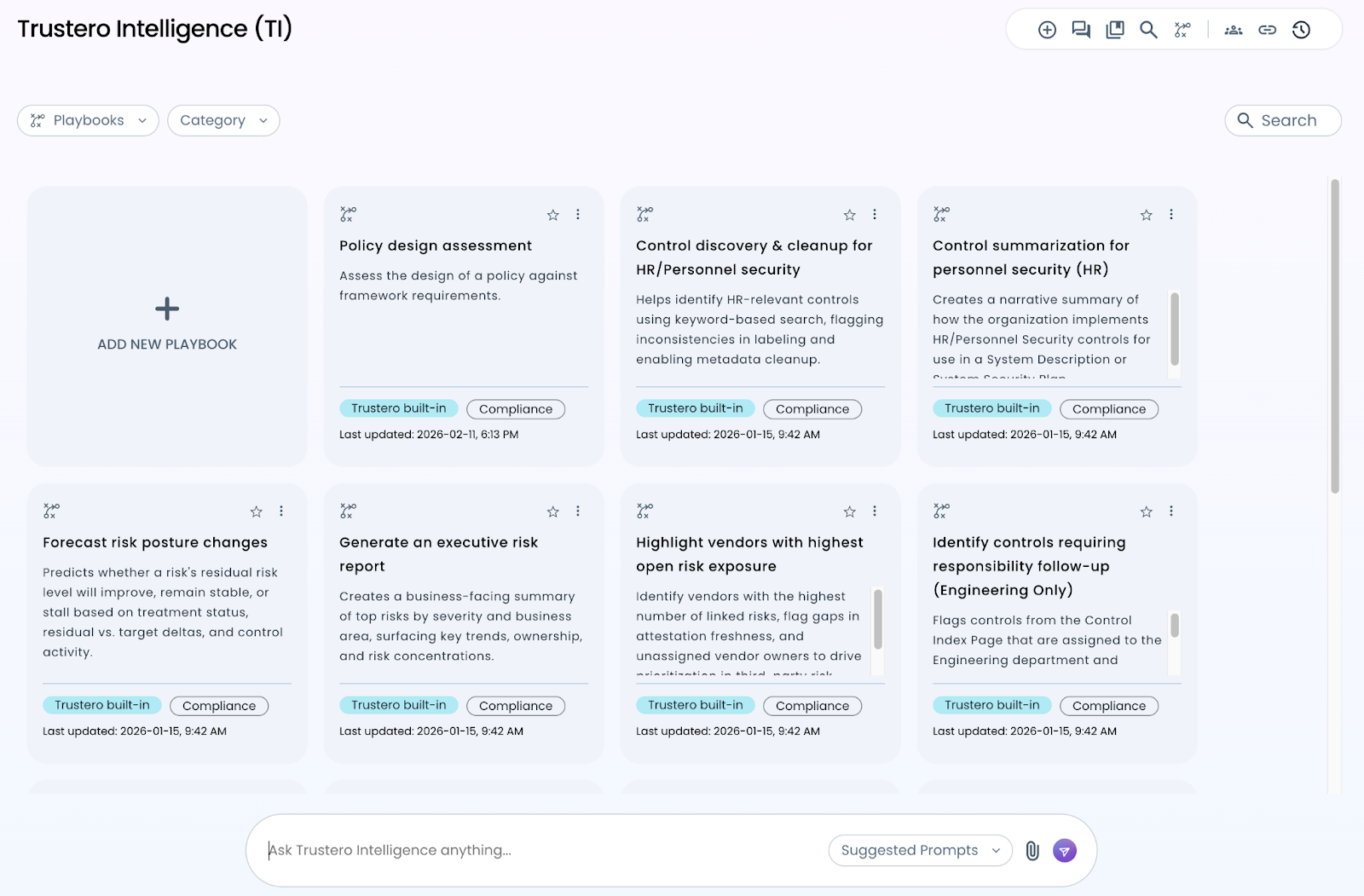The width and height of the screenshot is (1364, 896).
Task: Click the main page vertical scrollbar
Action: (1335, 336)
